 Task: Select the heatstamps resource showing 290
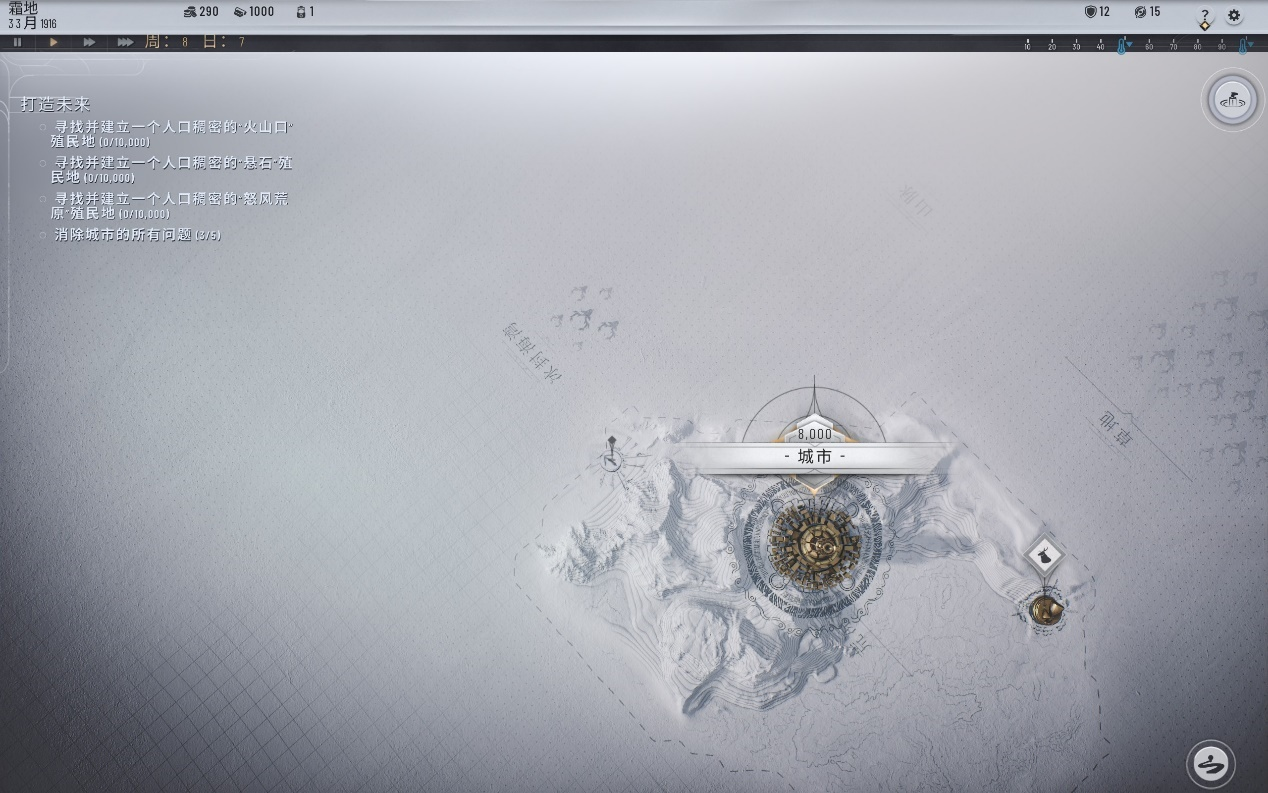(x=202, y=12)
